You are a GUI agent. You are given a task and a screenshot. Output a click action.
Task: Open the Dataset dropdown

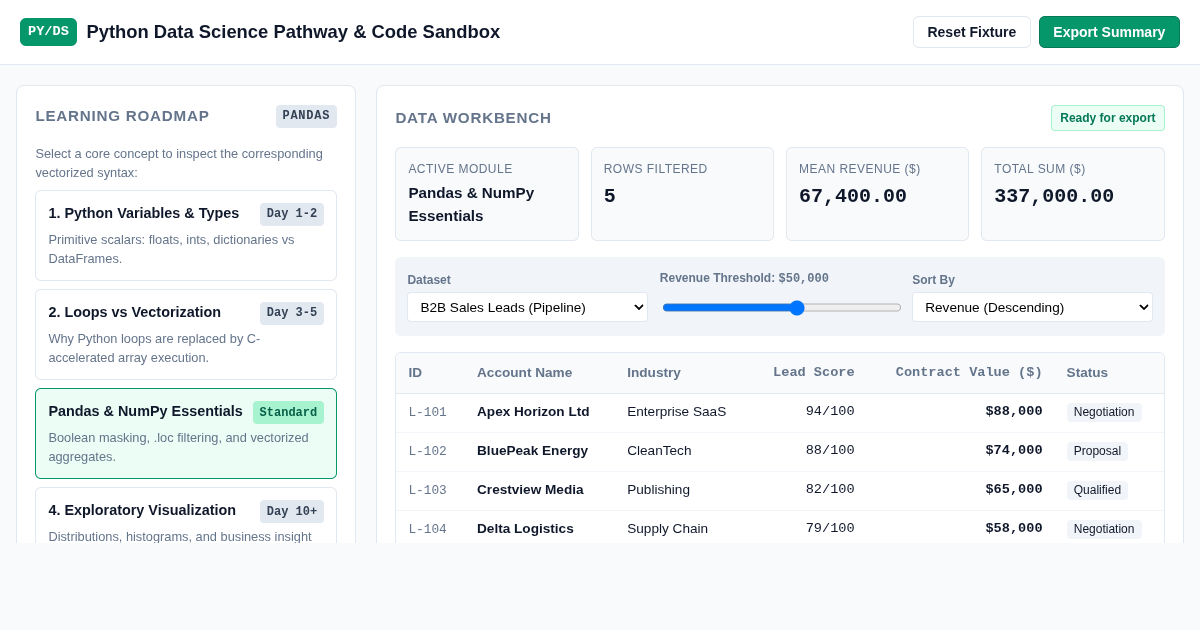[527, 307]
